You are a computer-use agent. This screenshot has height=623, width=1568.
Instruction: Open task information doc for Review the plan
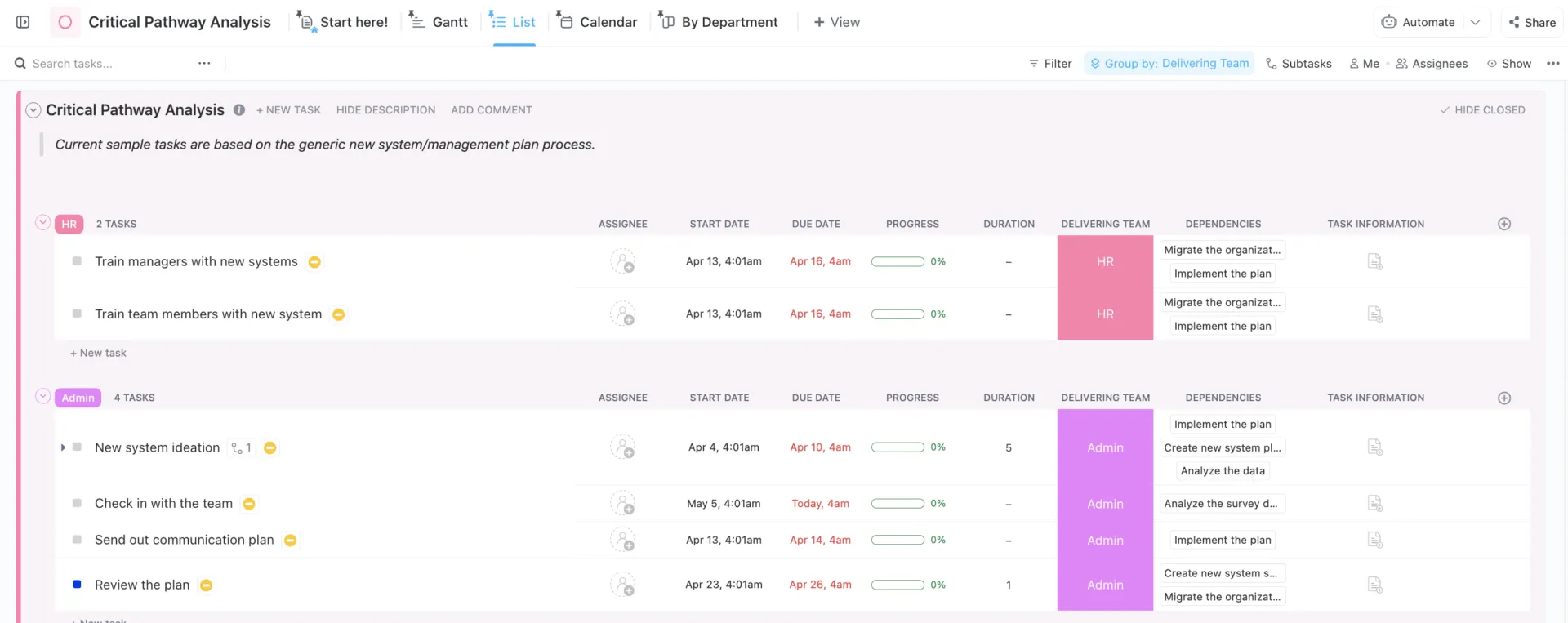click(1375, 585)
